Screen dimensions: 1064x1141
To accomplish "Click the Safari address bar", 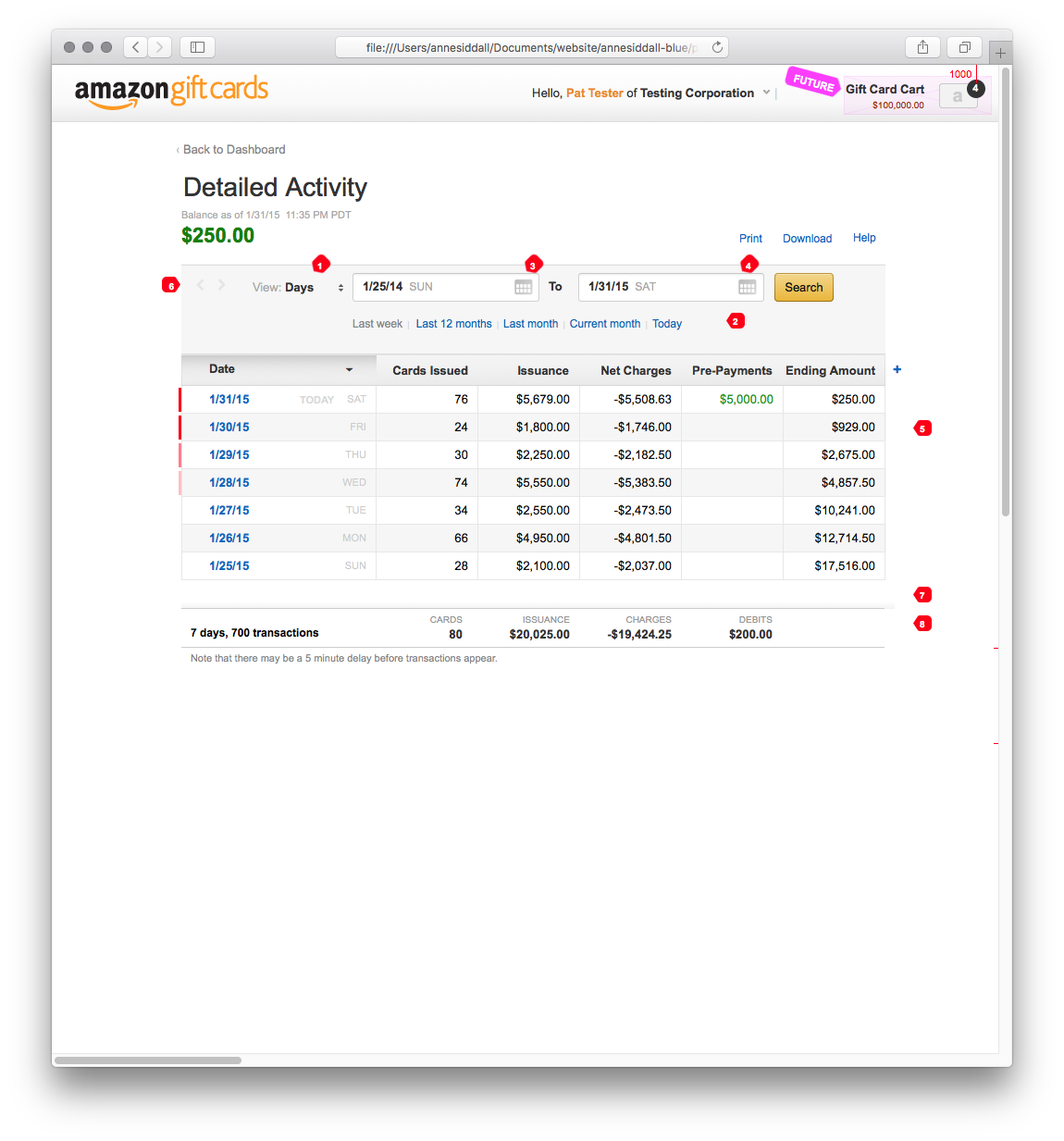I will click(532, 47).
